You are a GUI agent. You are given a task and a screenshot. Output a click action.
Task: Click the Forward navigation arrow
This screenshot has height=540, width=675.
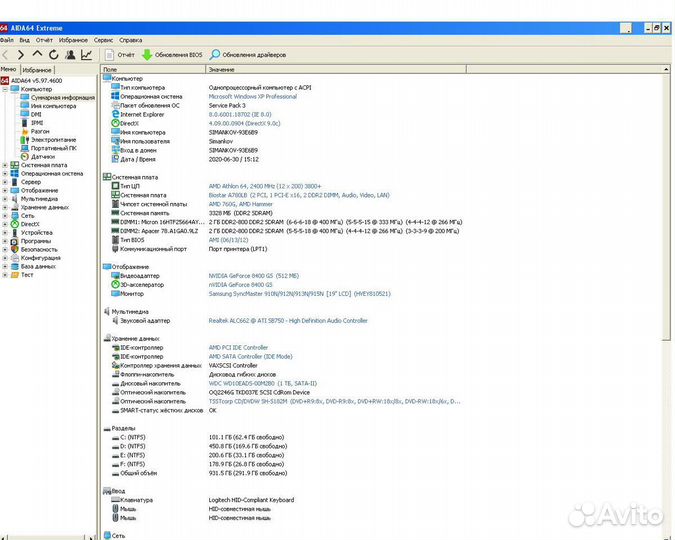pos(21,55)
